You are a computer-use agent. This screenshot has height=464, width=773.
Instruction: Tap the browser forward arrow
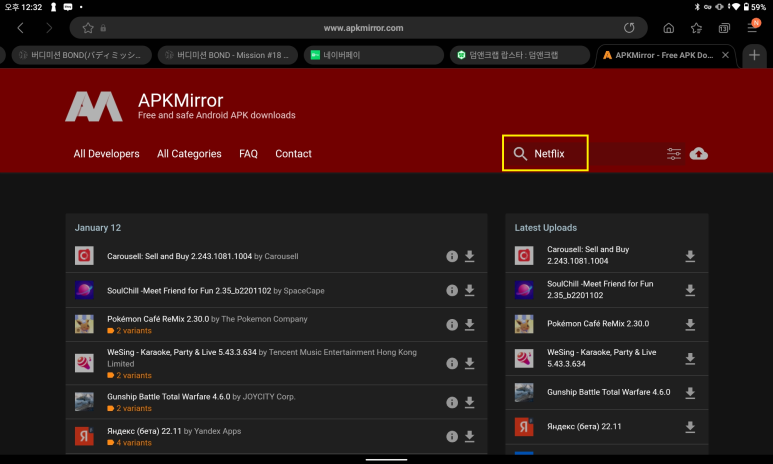(x=49, y=28)
